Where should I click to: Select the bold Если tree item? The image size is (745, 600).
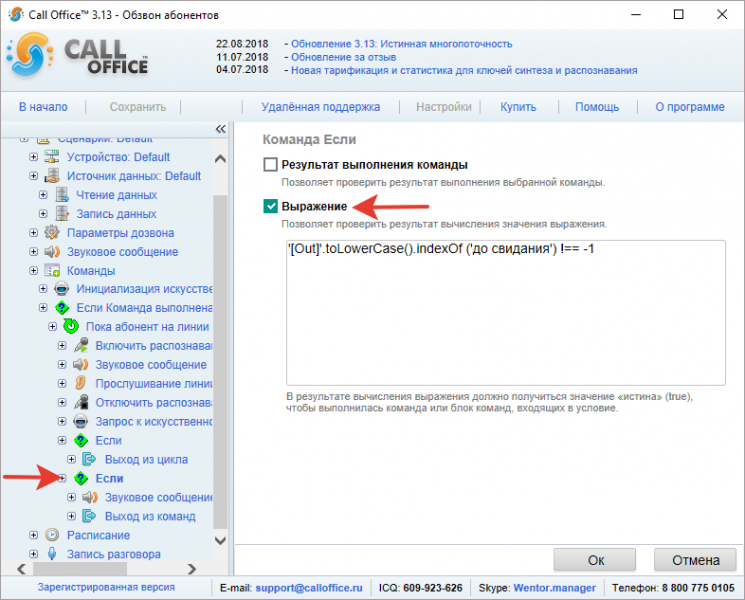109,478
